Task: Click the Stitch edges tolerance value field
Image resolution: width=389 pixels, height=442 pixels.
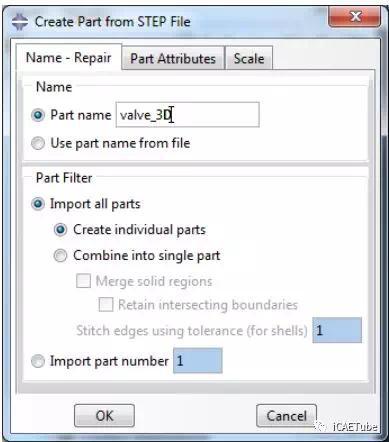Action: pos(337,330)
